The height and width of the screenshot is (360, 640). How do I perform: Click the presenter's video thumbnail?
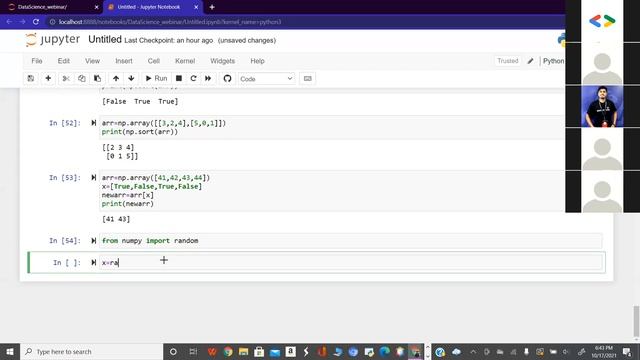point(602,106)
